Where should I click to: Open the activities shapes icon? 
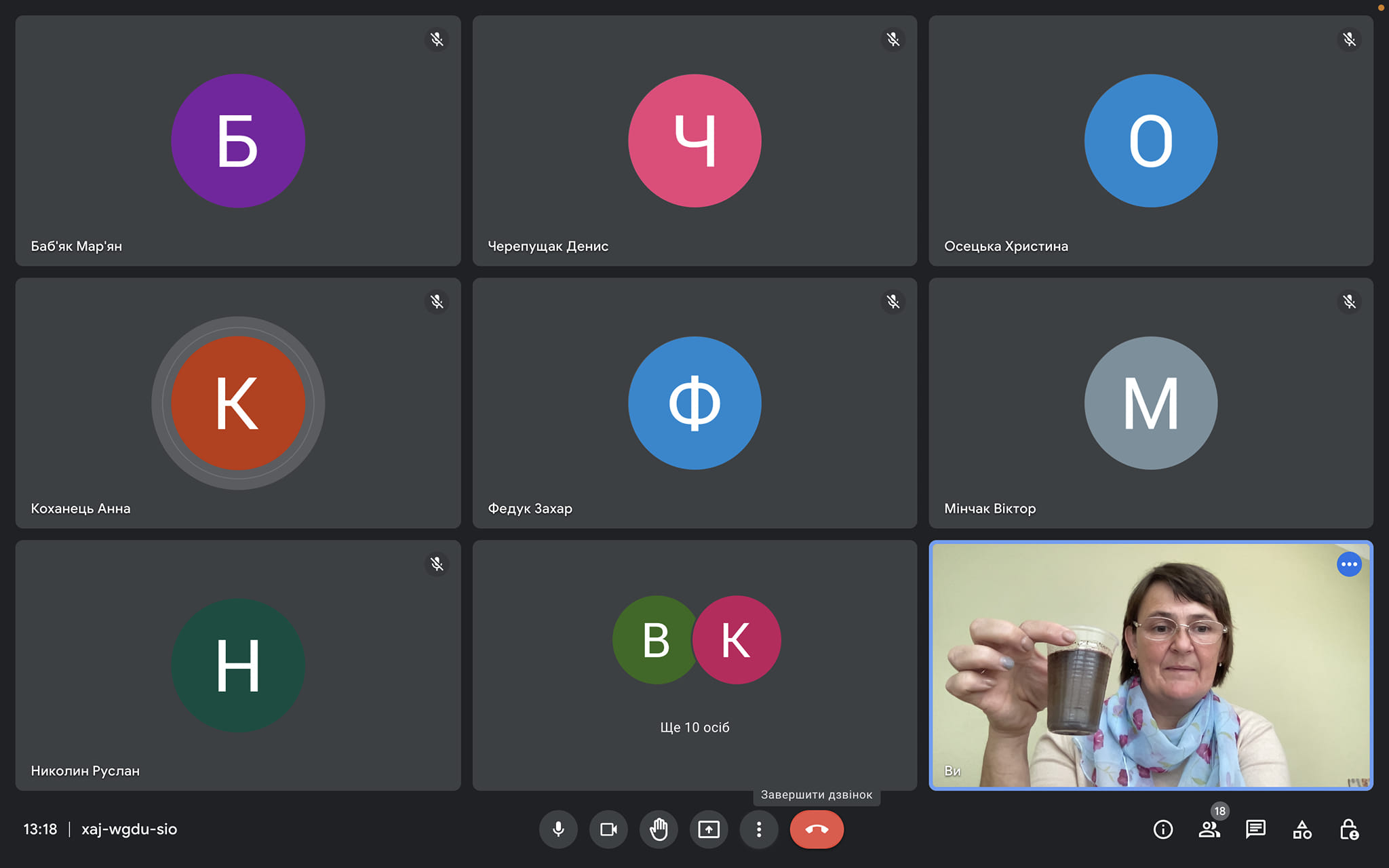click(1302, 829)
